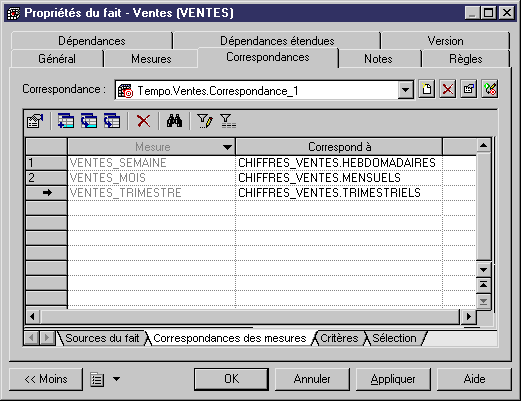
Task: Open properties of selected correspondance
Action: [469, 89]
